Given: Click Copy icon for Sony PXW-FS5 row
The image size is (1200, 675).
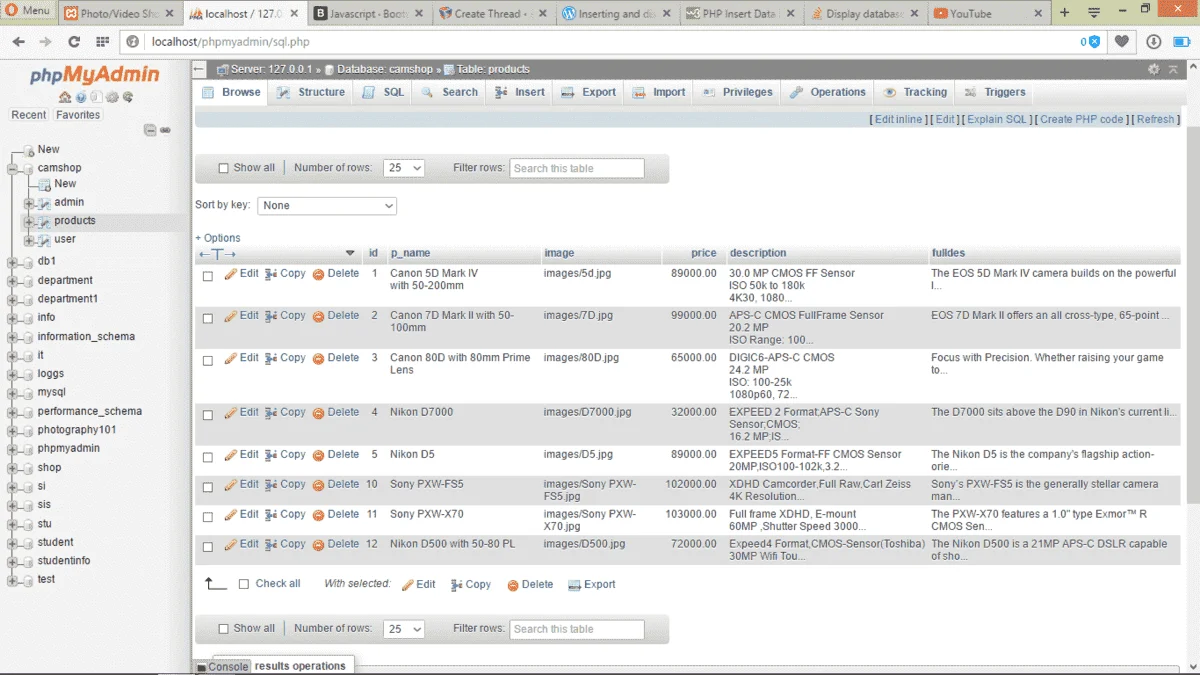Looking at the screenshot, I should coord(271,484).
